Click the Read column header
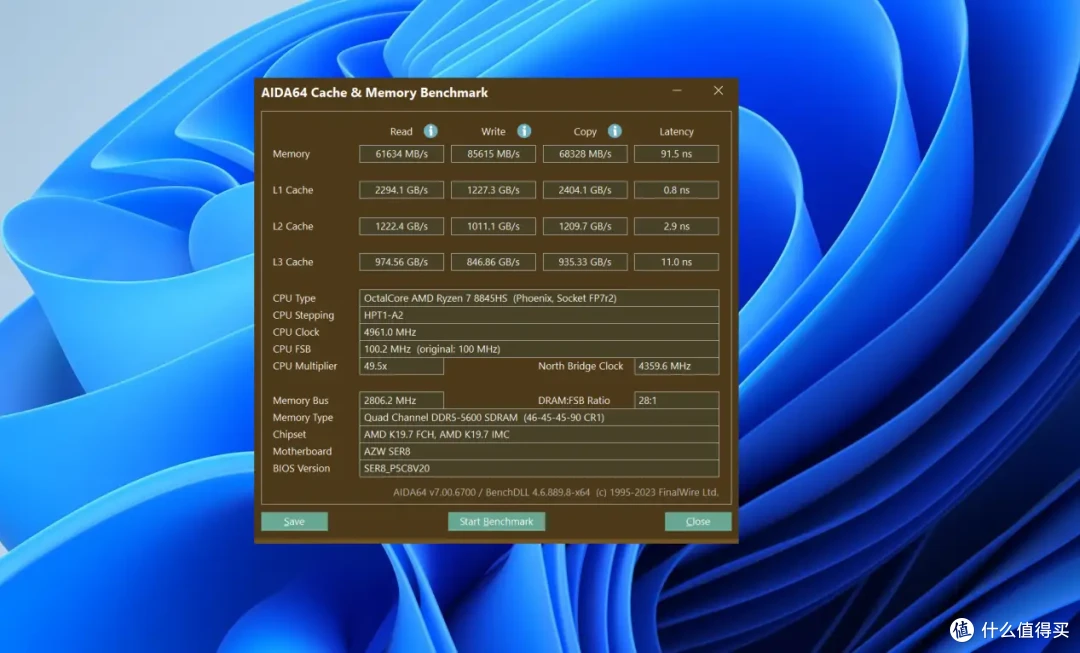Screen dimensions: 1080x653 coord(401,132)
